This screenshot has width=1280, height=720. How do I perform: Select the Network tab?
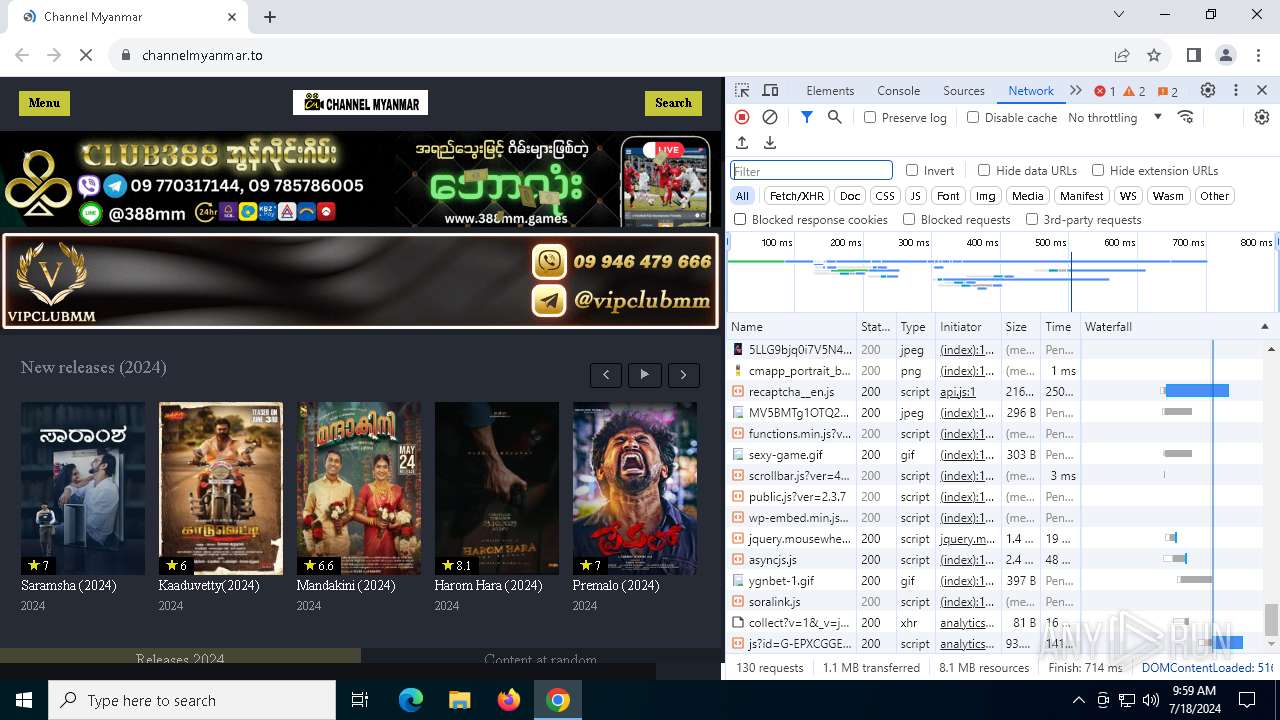[1031, 91]
